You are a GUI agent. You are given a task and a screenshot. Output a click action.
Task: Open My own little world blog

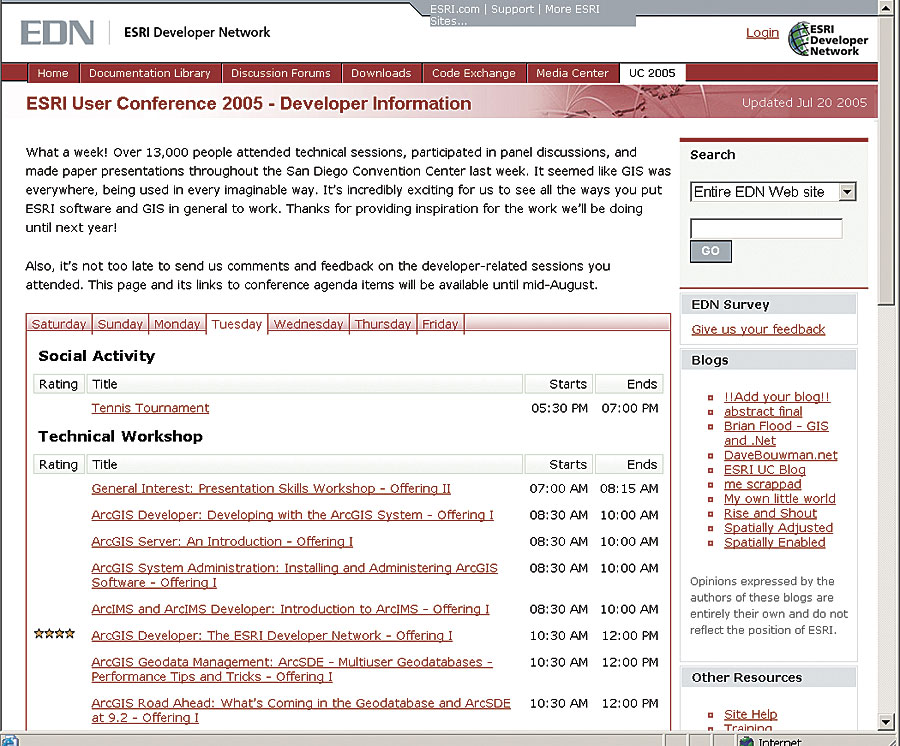click(779, 499)
